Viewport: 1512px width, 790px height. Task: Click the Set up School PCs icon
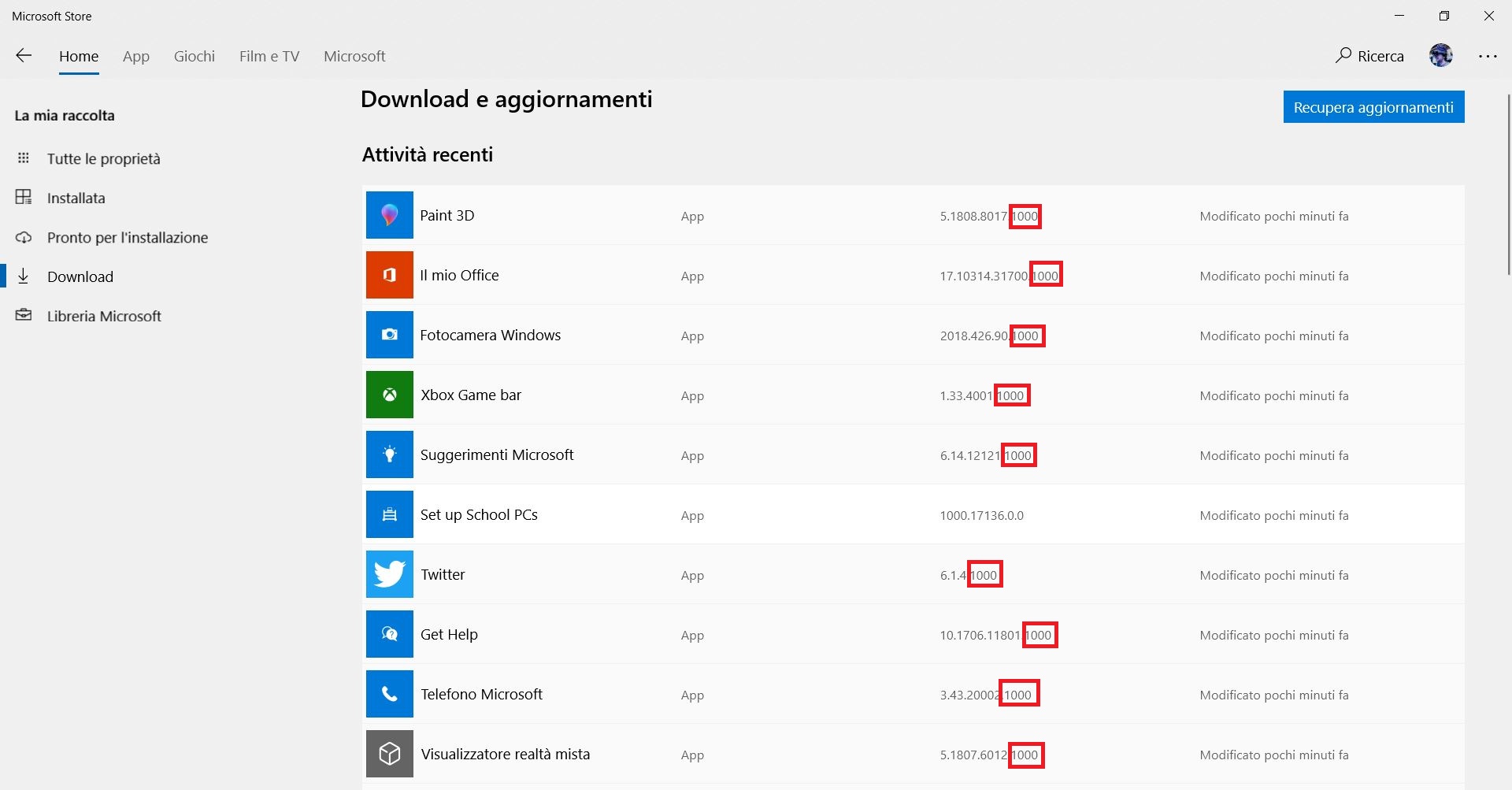390,514
